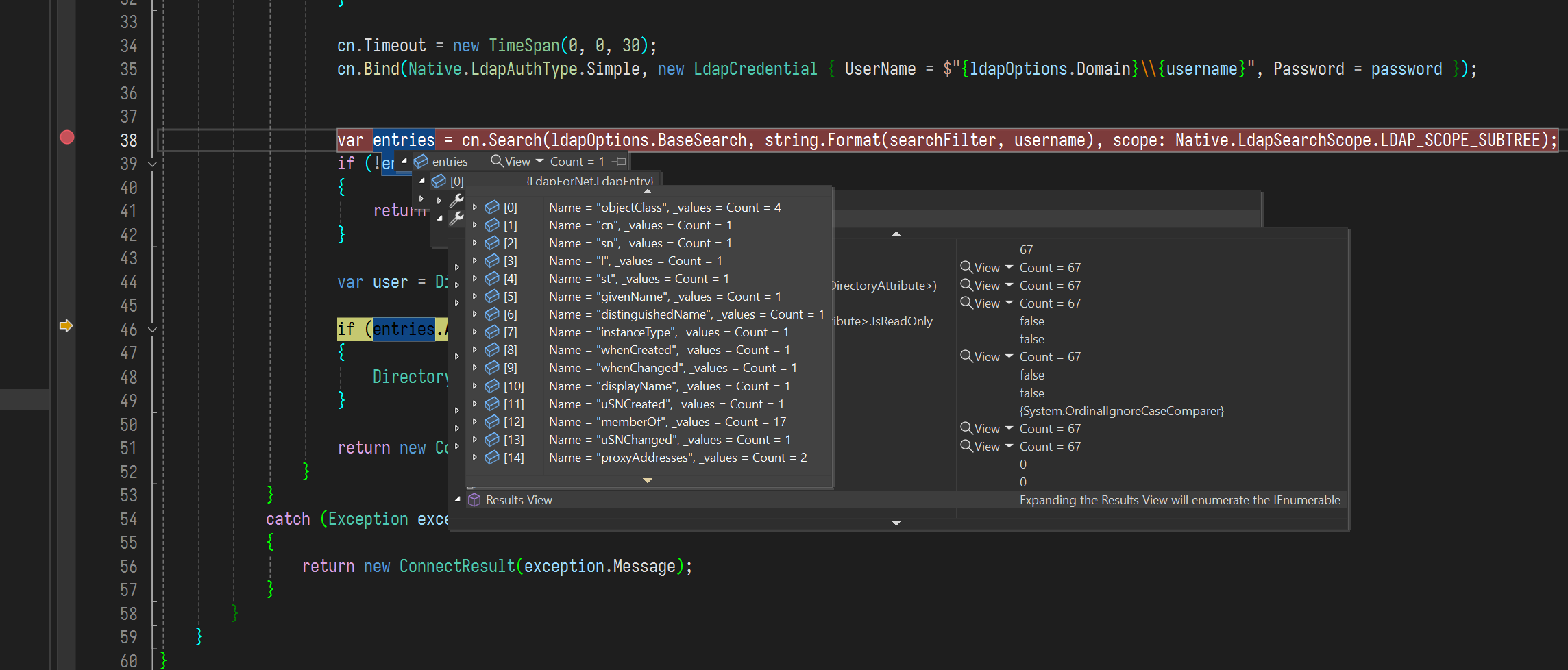
Task: Click the cube icon of the "uSNChanged" row
Action: (x=492, y=439)
